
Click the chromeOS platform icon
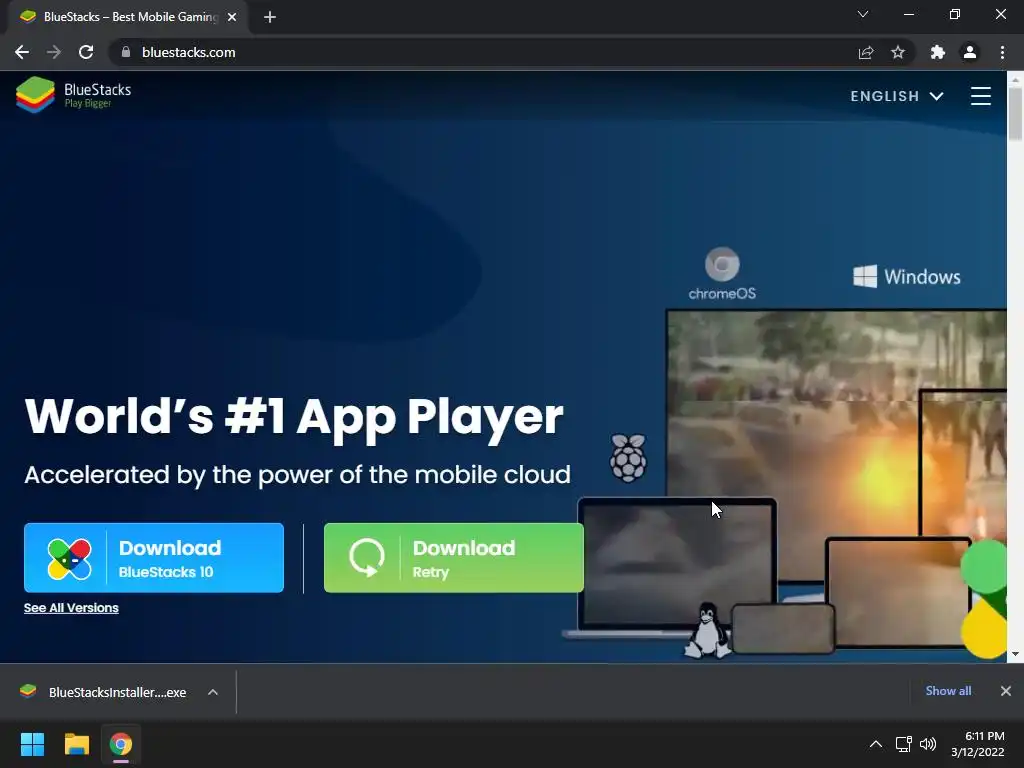[722, 274]
